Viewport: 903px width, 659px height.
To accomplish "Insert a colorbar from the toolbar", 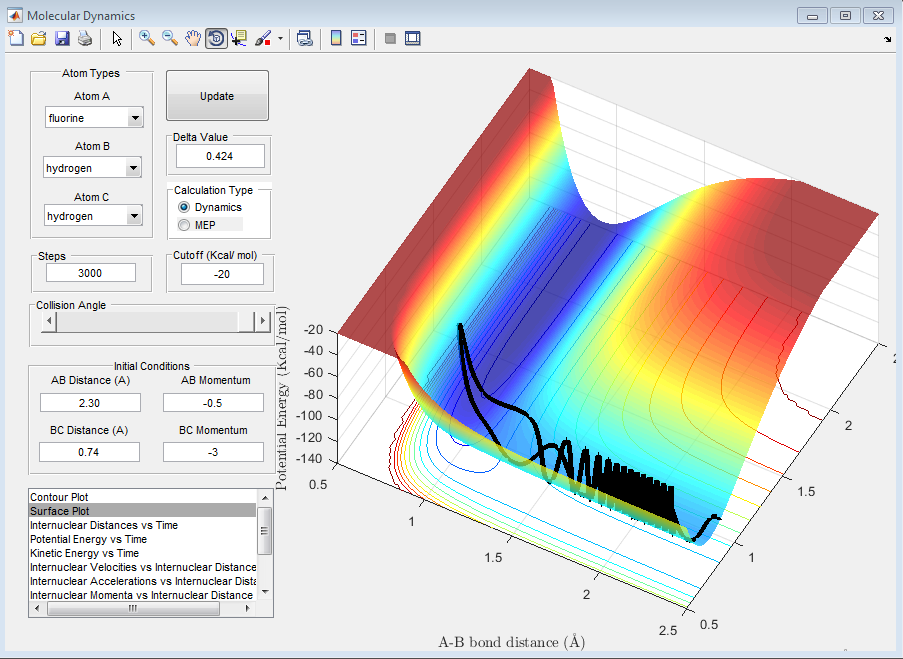I will click(x=336, y=38).
